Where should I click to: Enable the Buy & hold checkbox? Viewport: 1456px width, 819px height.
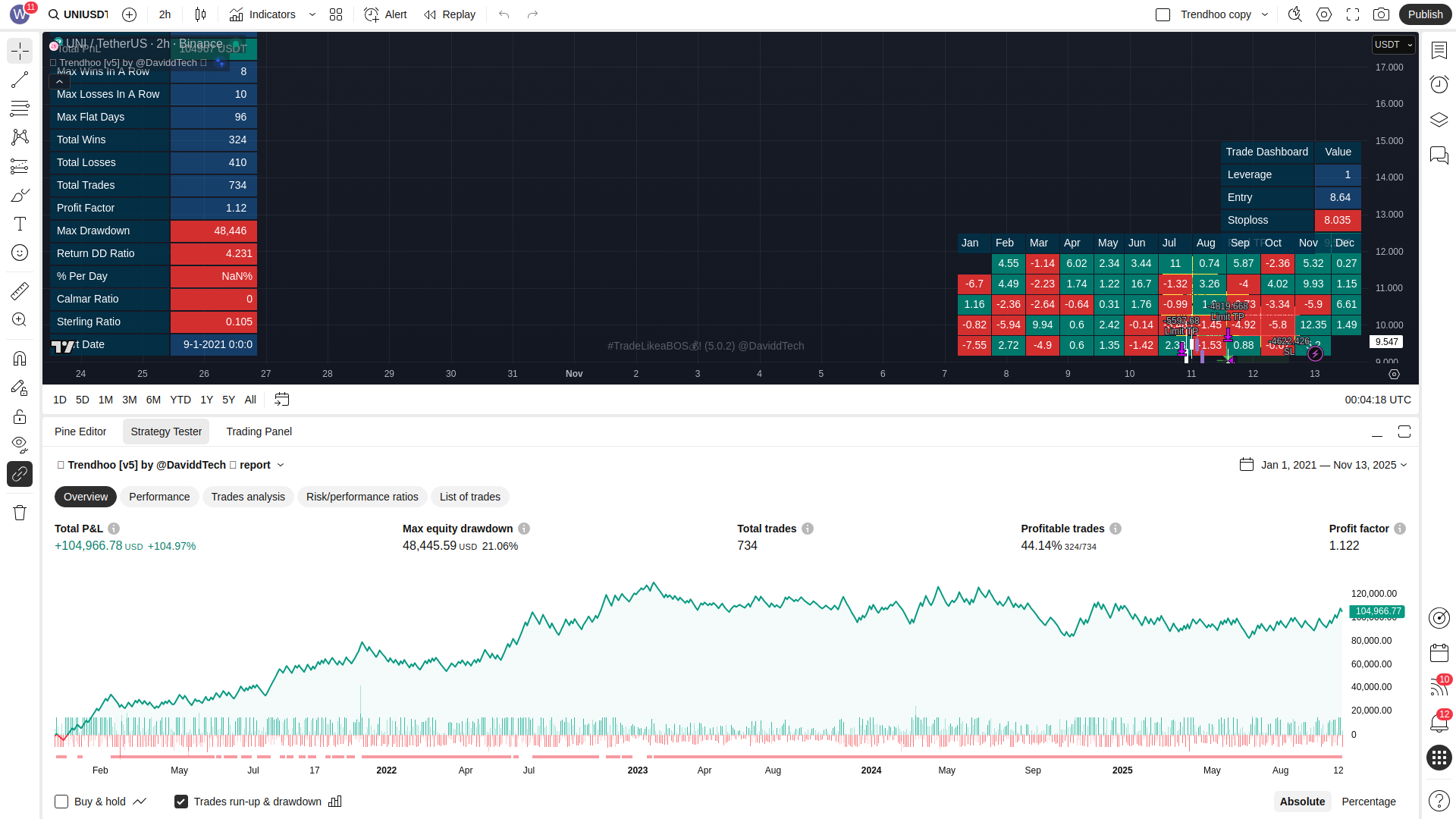[x=61, y=802]
